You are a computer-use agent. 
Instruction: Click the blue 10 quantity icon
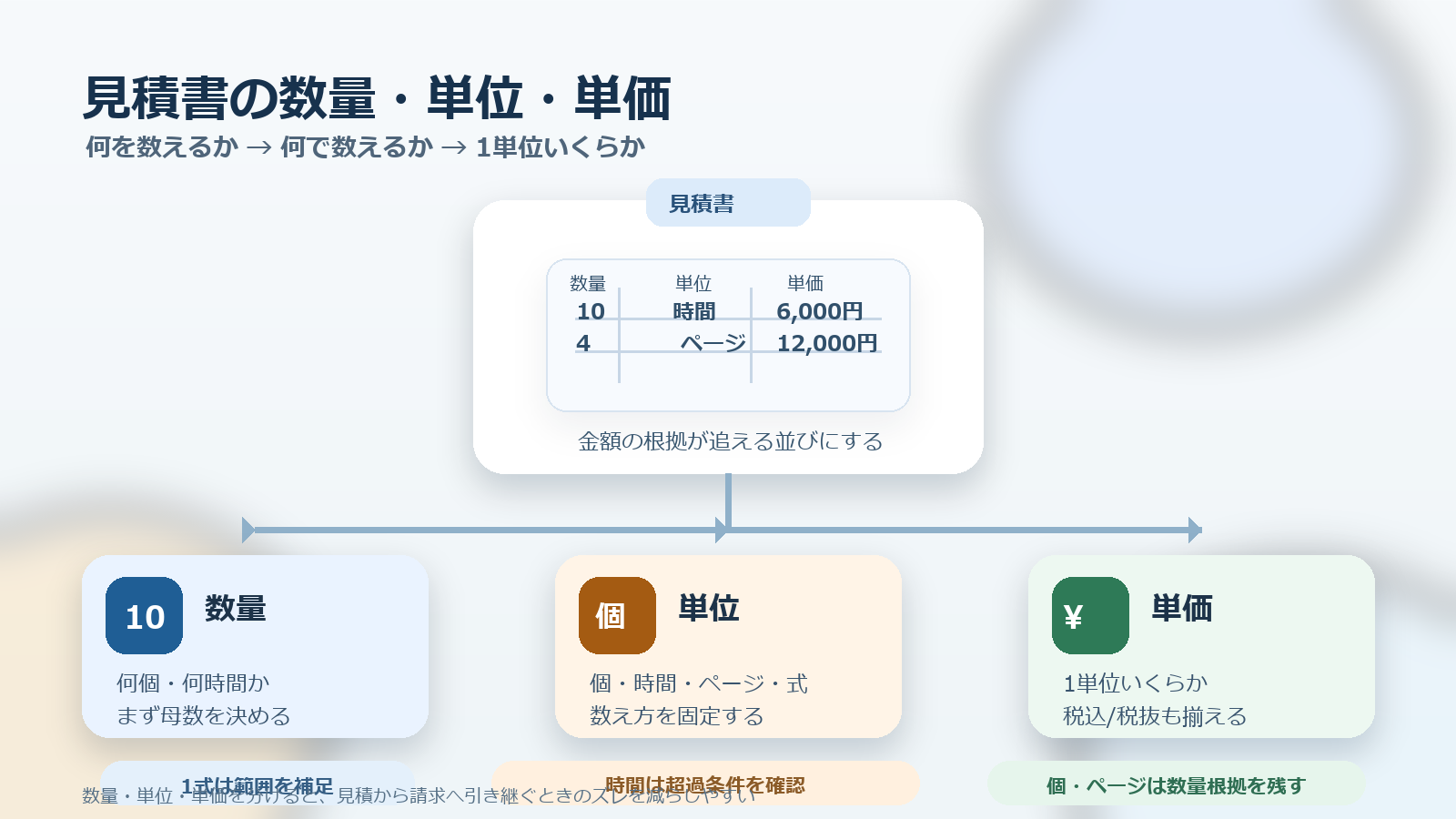[x=144, y=615]
